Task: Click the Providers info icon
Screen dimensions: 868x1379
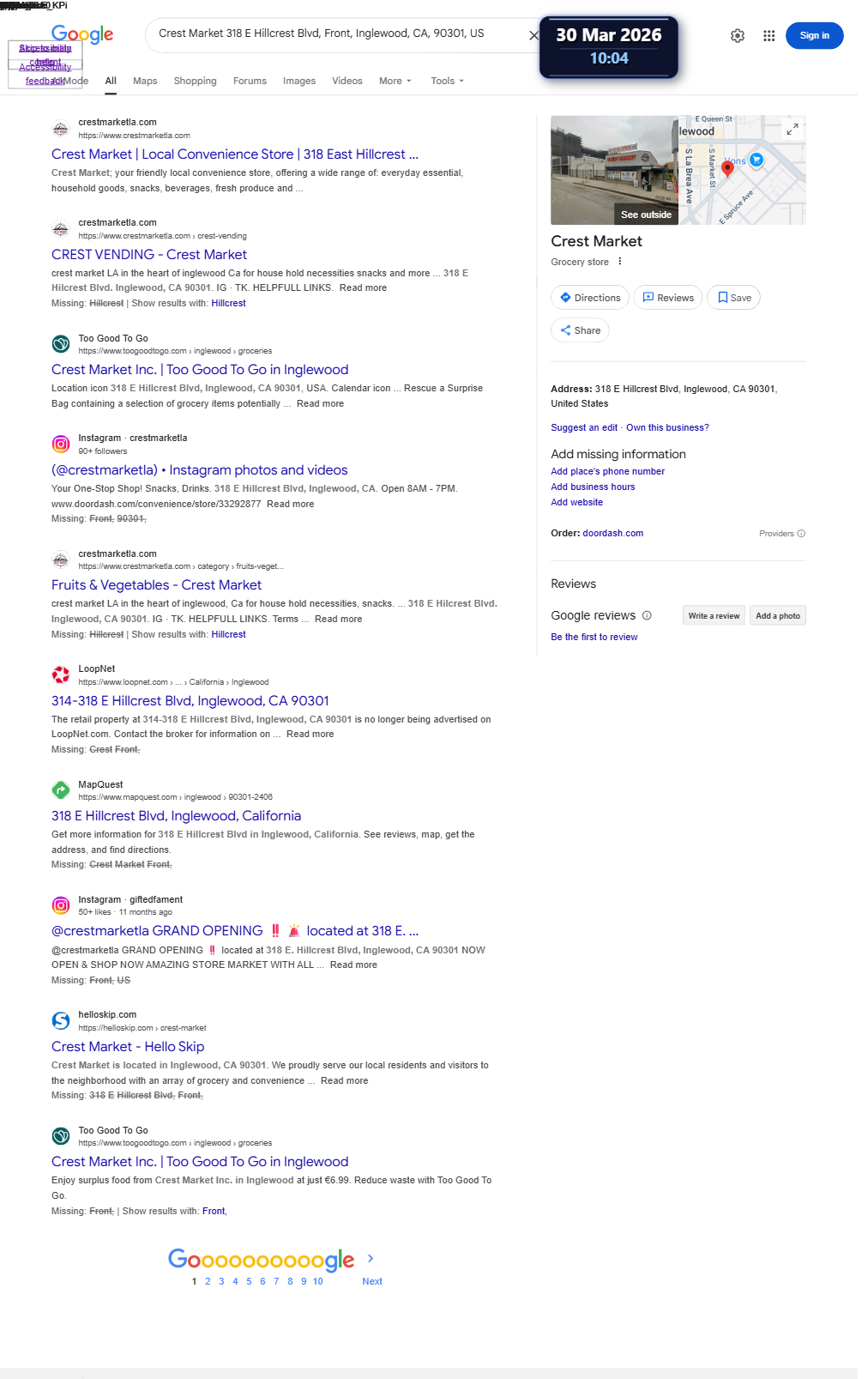Action: (x=801, y=534)
